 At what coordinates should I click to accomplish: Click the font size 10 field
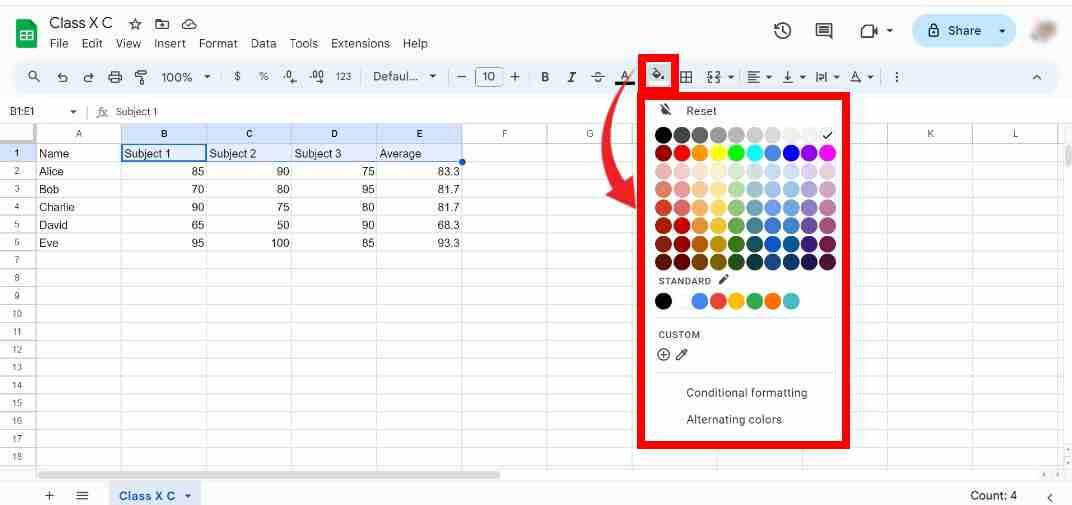(x=488, y=77)
